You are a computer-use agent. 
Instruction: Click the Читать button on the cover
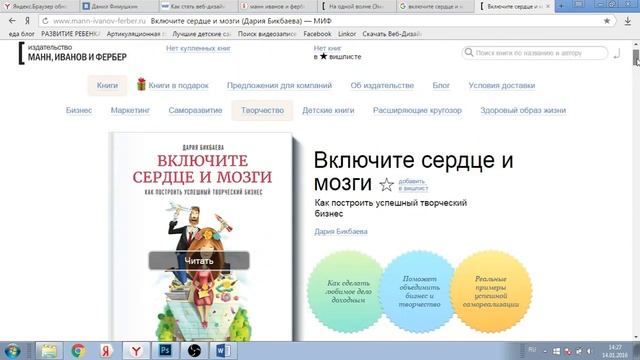pyautogui.click(x=199, y=260)
